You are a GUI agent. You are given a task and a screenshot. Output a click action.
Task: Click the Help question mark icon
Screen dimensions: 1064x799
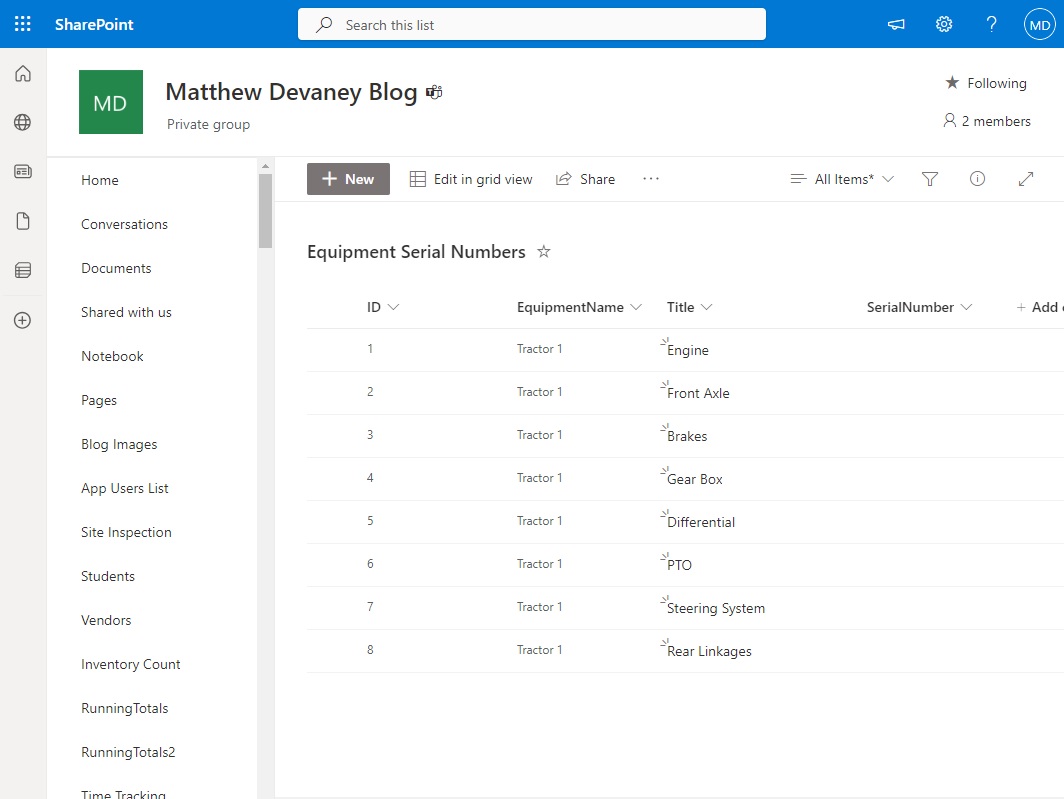991,24
